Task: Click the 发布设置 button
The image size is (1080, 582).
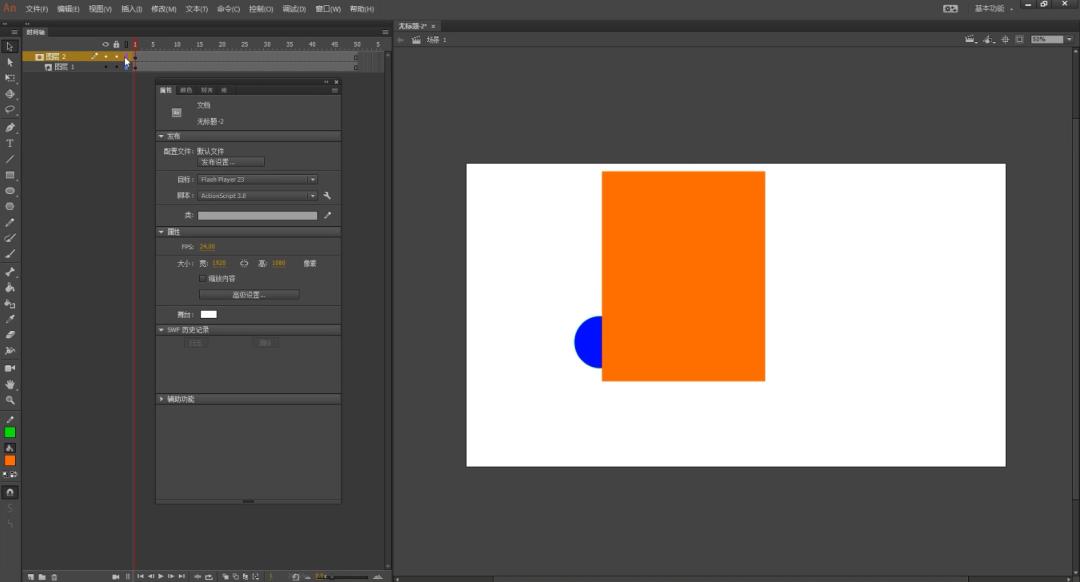Action: pyautogui.click(x=230, y=162)
